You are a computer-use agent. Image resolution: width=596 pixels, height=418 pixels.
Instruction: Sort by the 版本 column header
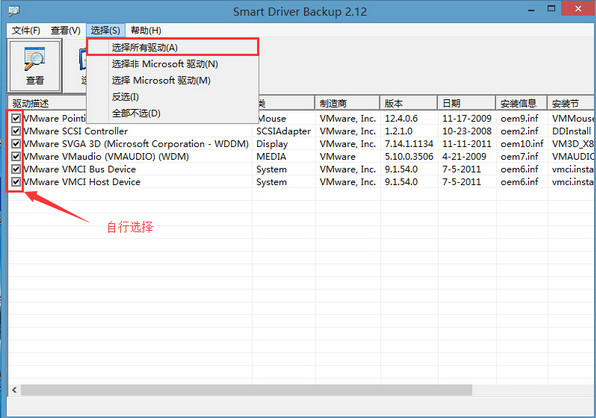[408, 103]
